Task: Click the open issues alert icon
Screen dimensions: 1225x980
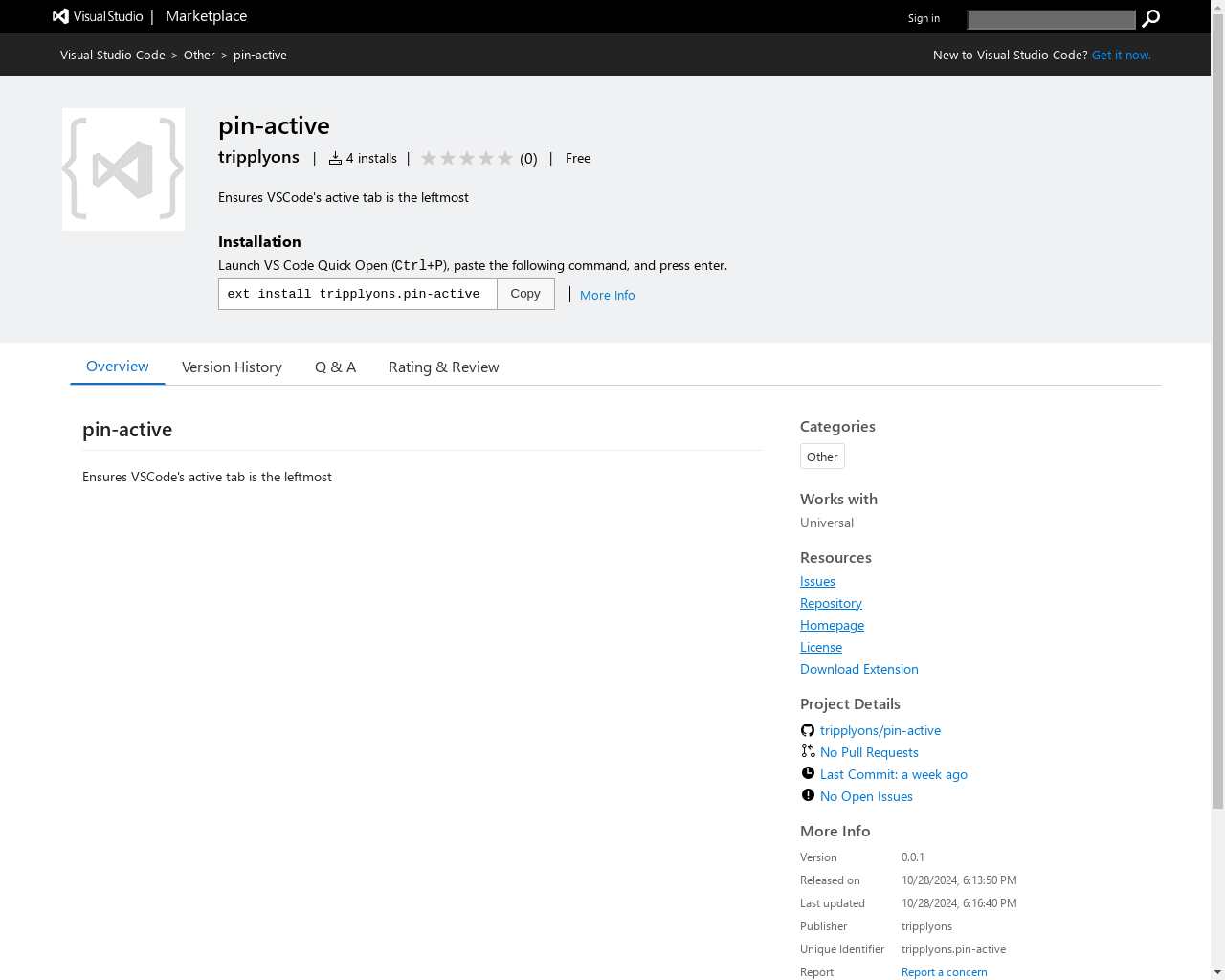Action: 808,795
